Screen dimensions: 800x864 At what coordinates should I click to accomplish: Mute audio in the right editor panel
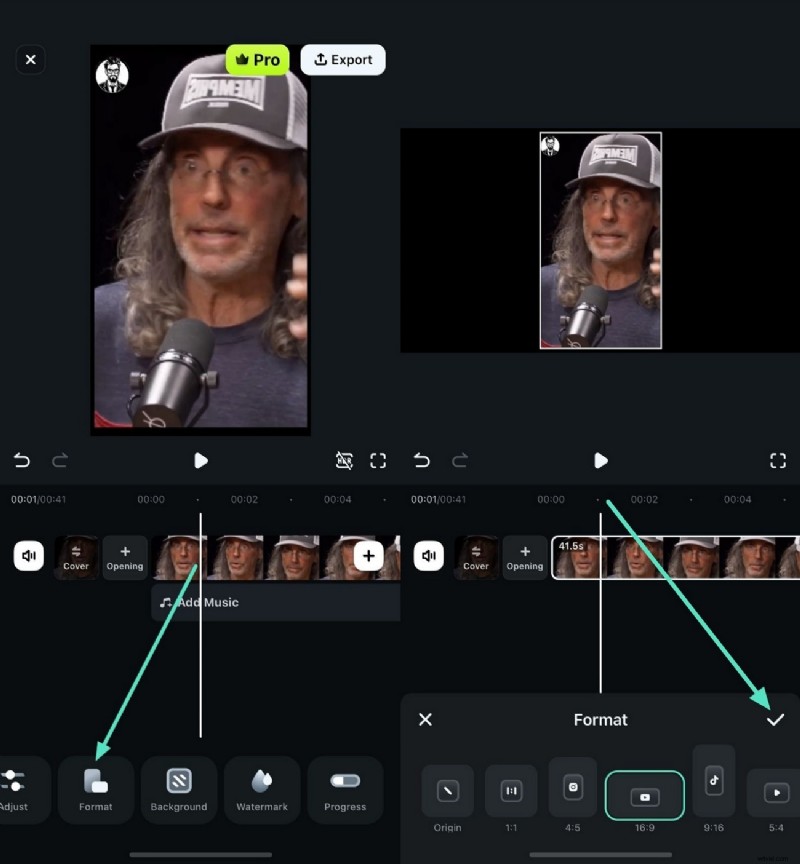pos(428,555)
